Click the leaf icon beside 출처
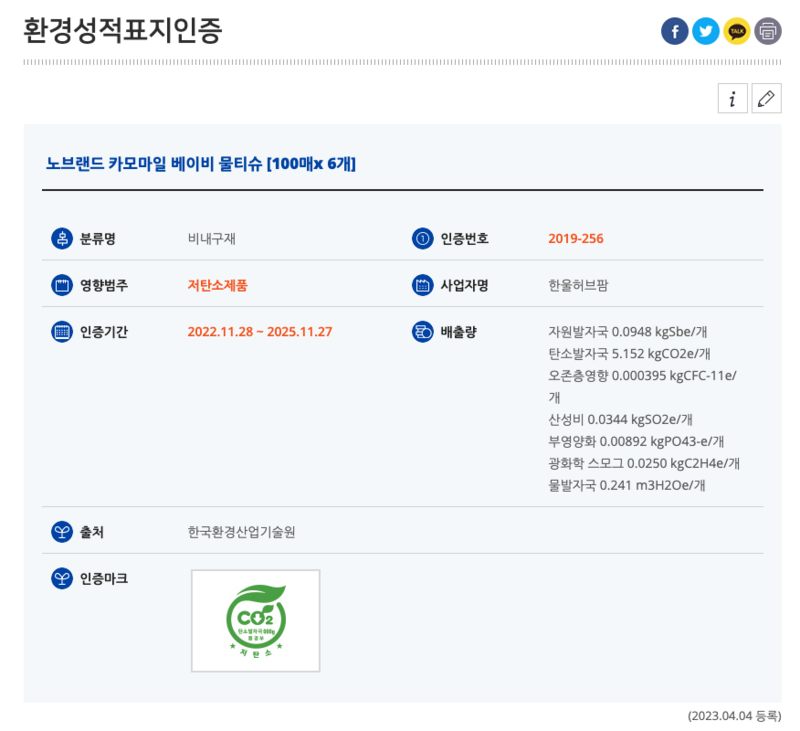The height and width of the screenshot is (731, 800). pyautogui.click(x=62, y=531)
